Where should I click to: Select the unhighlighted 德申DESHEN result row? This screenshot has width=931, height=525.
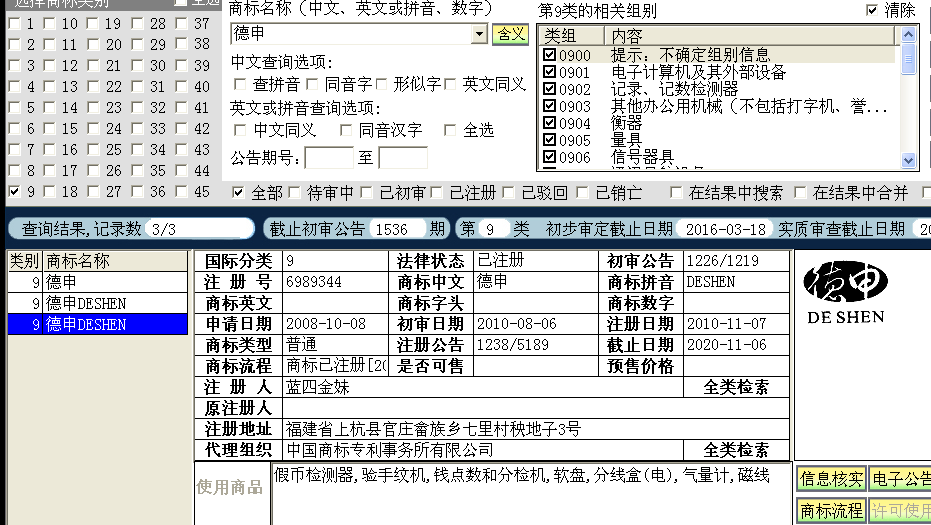pos(97,303)
